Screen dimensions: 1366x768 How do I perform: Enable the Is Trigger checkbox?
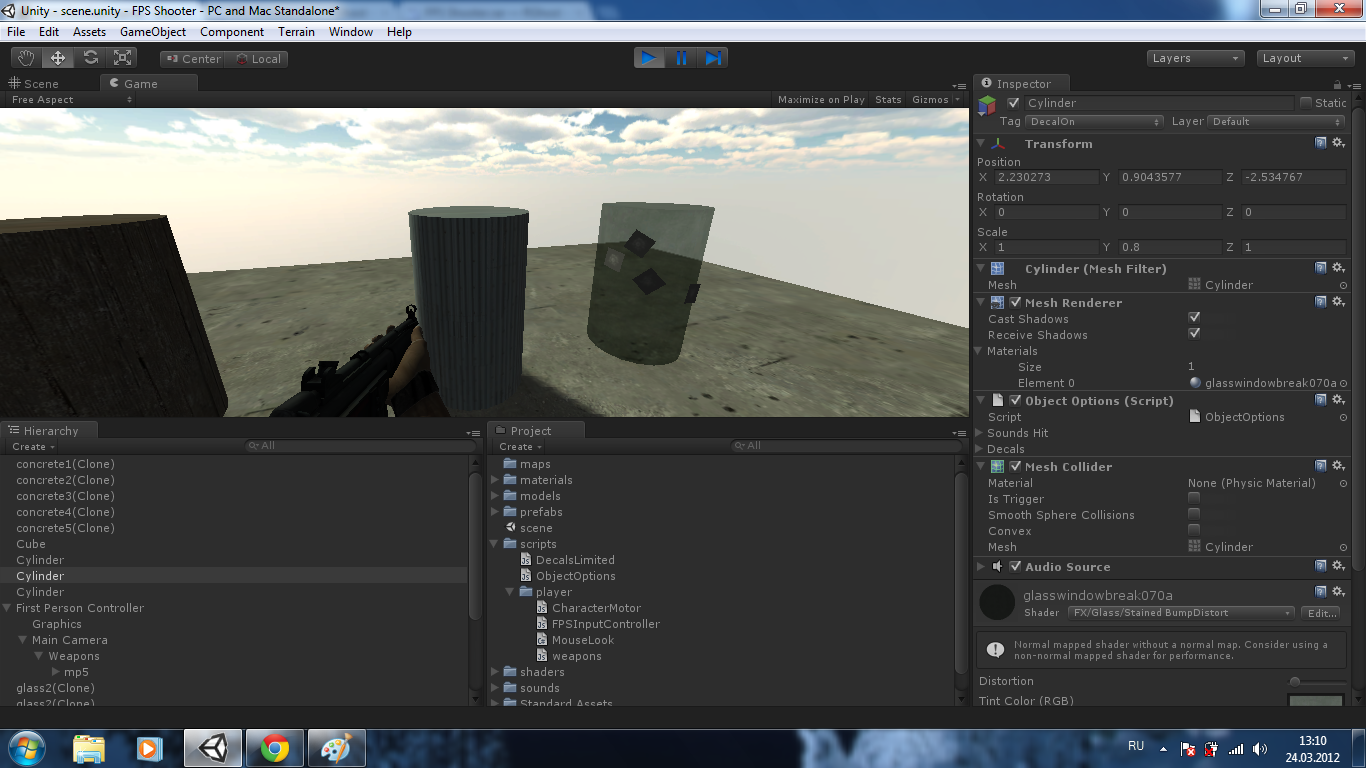point(1194,498)
